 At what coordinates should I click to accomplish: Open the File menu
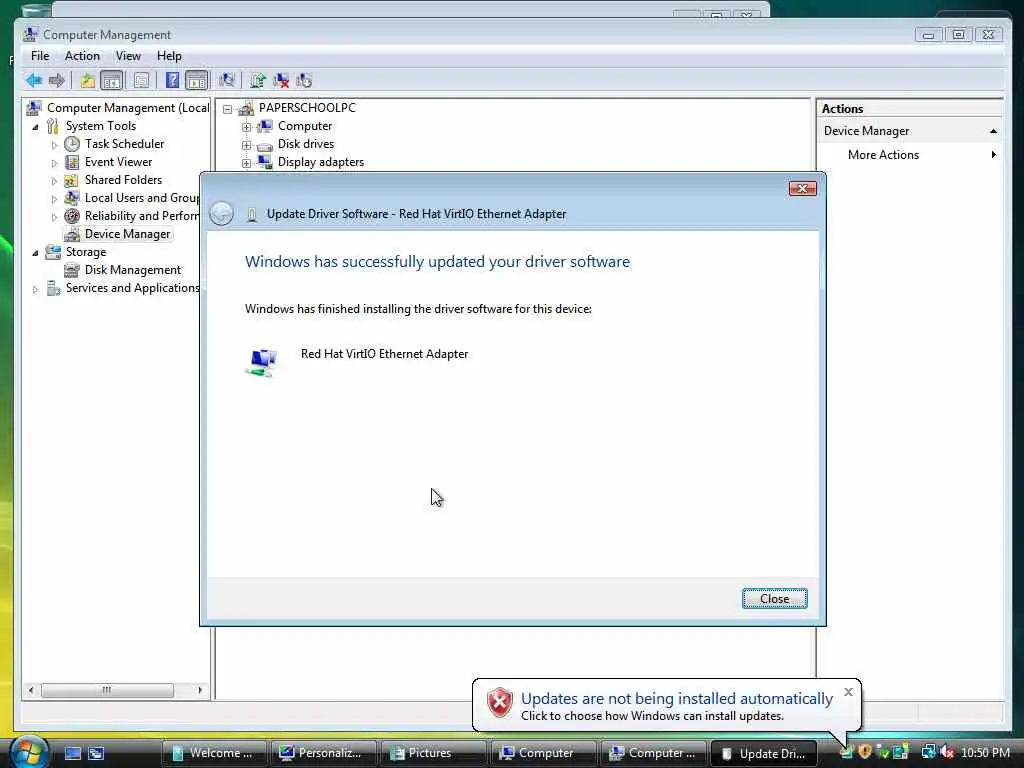[x=40, y=56]
